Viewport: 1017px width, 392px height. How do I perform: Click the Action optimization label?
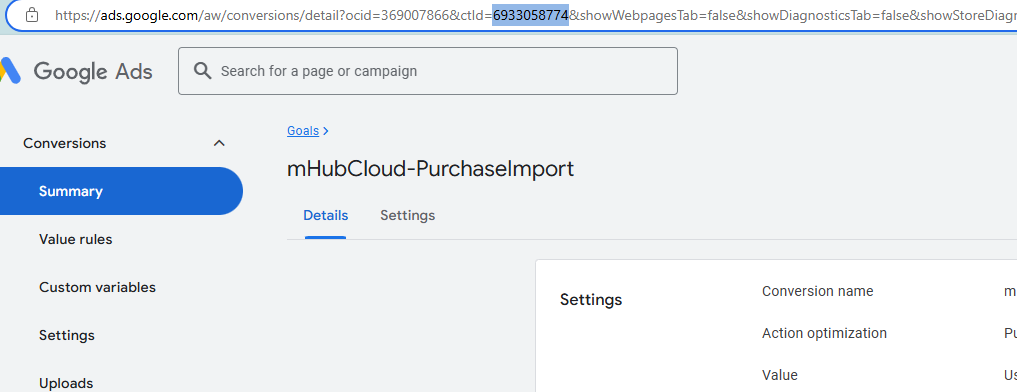[x=824, y=333]
